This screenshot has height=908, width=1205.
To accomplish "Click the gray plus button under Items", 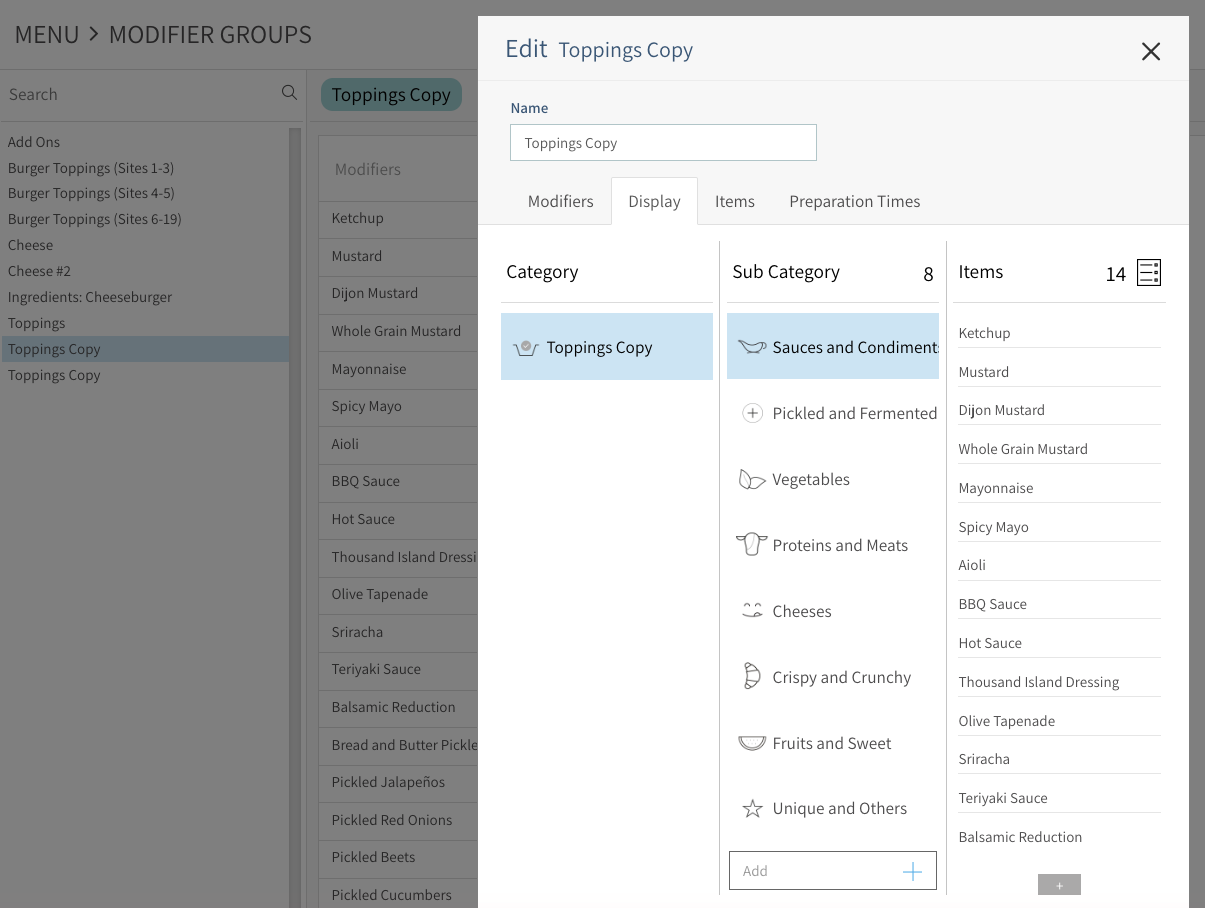I will [x=1059, y=885].
